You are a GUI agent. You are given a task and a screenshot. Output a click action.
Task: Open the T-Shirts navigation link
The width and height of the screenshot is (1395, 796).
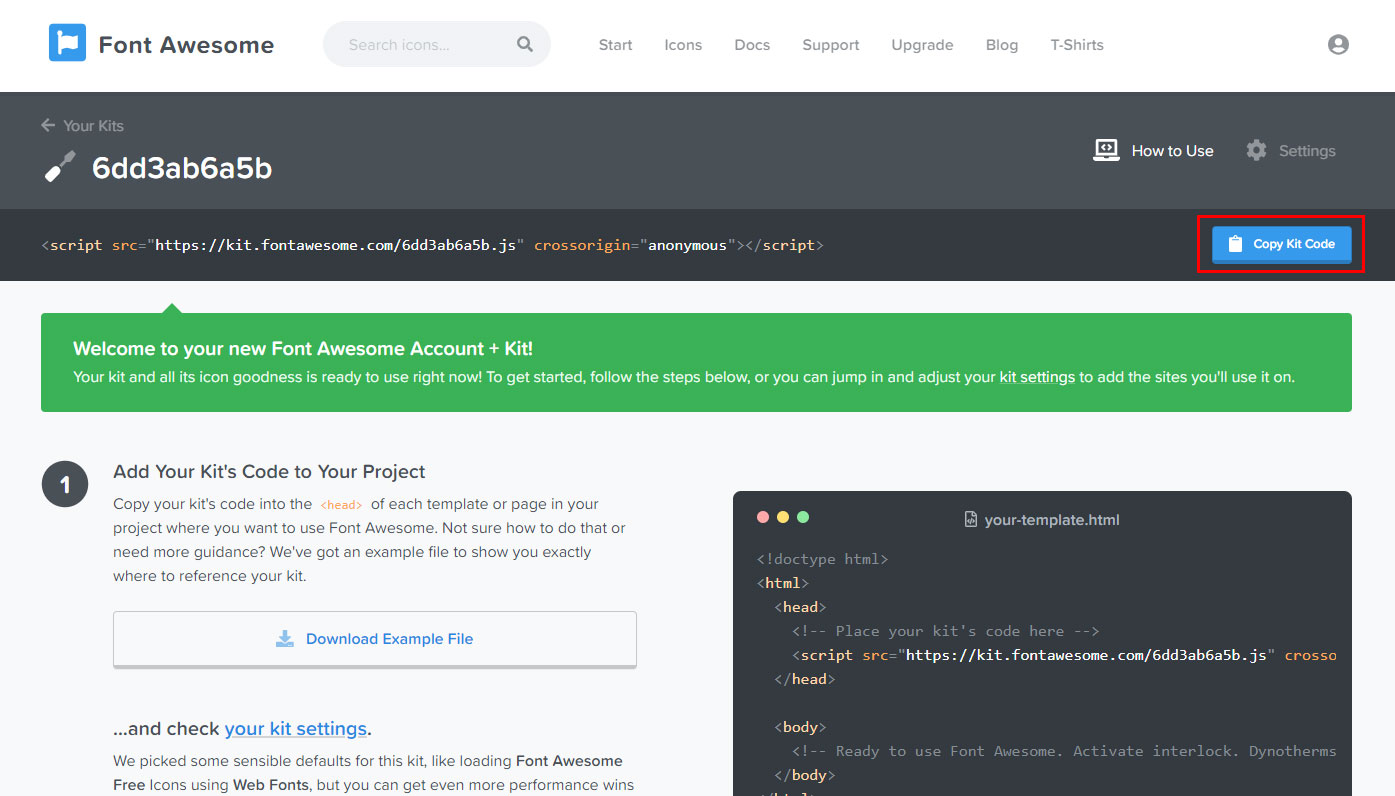coord(1076,45)
